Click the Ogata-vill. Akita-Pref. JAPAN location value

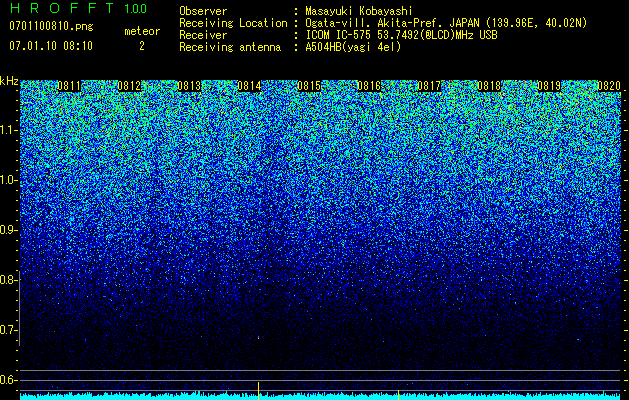[x=446, y=23]
